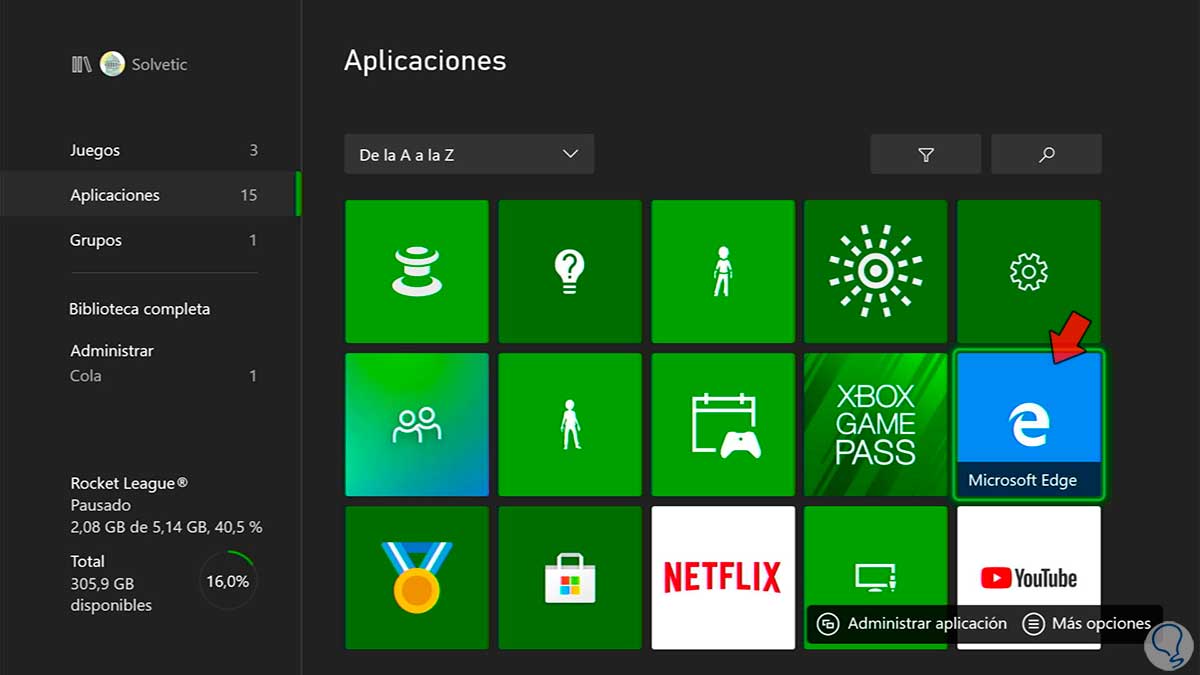Click the library books icon beside Solvetic
The height and width of the screenshot is (675, 1200).
point(81,64)
